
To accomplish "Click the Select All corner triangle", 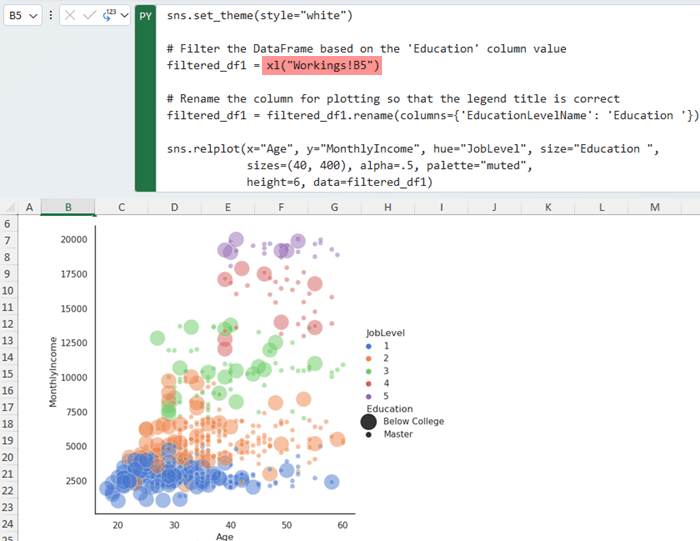I will point(10,207).
